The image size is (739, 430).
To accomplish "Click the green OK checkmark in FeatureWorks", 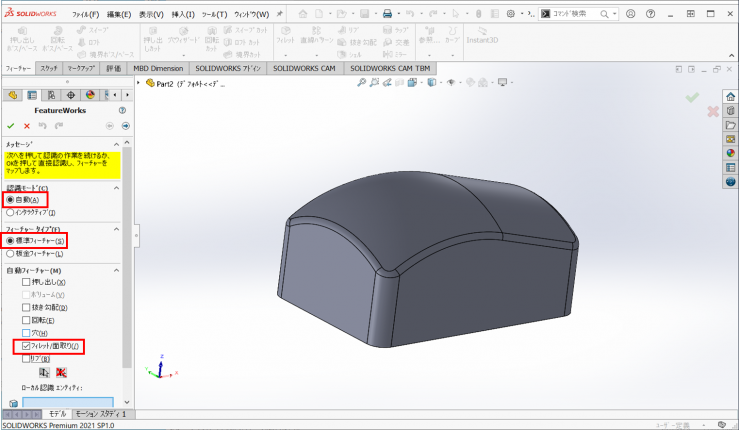I will [10, 125].
